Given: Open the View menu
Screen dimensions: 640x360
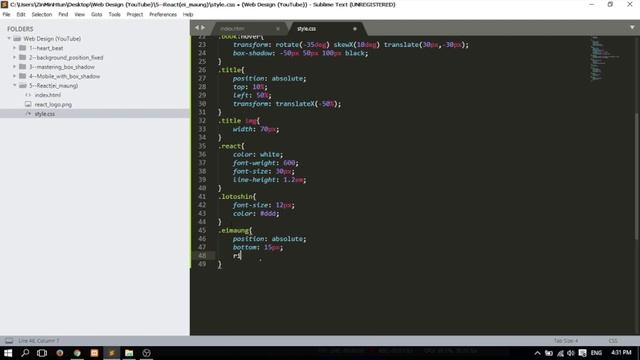Looking at the screenshot, I should (x=80, y=14).
